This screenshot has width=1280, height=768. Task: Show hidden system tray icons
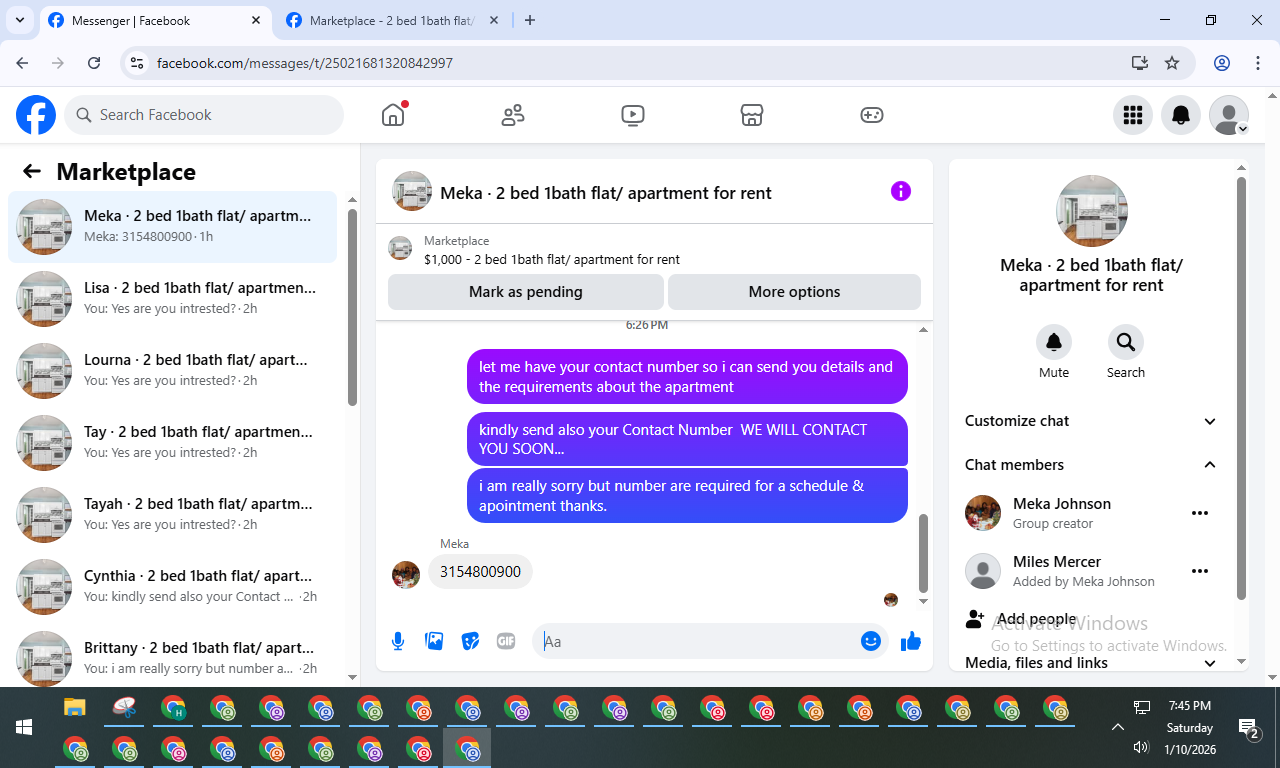(x=1118, y=727)
